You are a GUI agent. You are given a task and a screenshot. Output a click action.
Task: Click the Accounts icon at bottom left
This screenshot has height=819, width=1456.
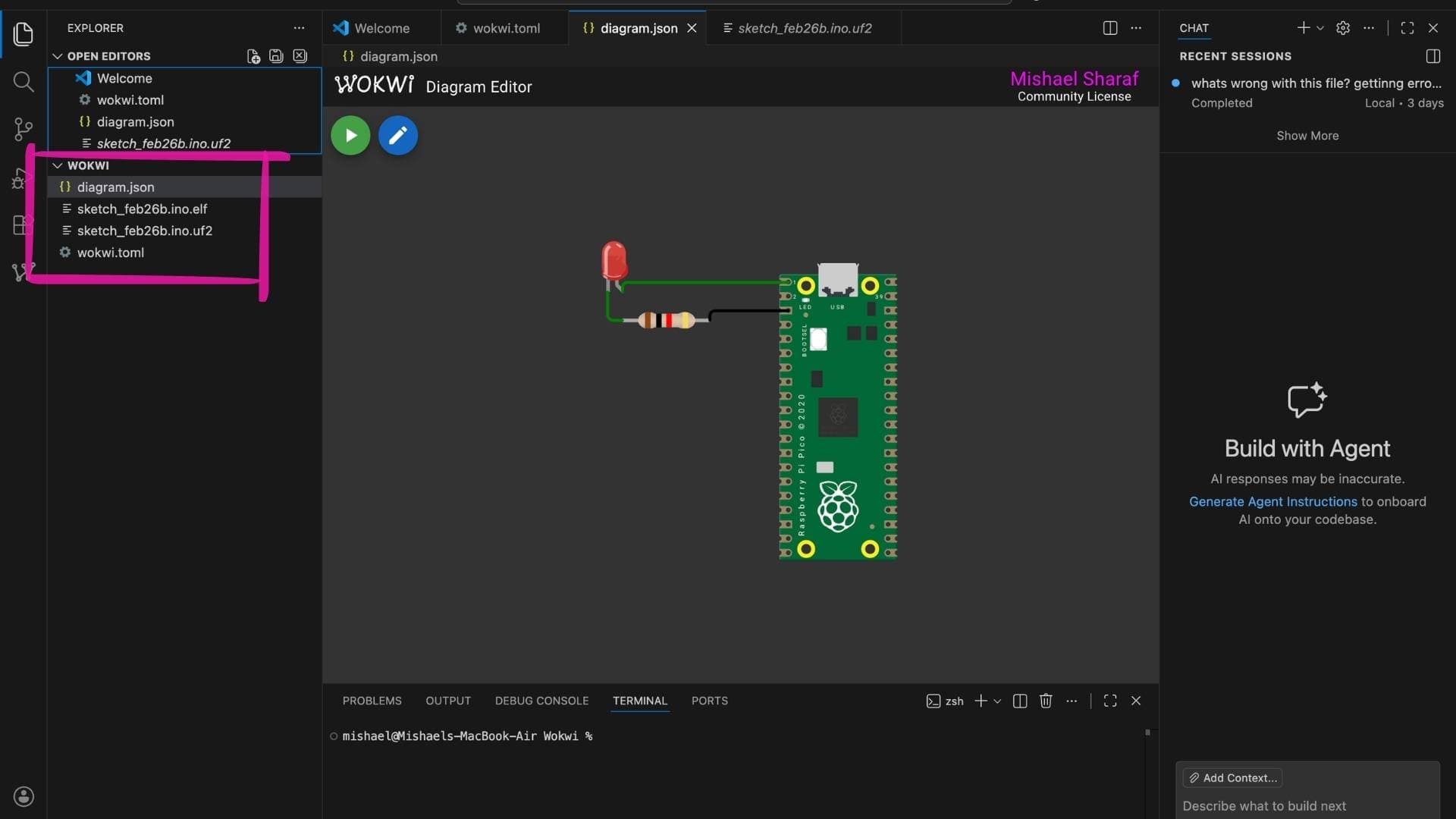pos(24,796)
